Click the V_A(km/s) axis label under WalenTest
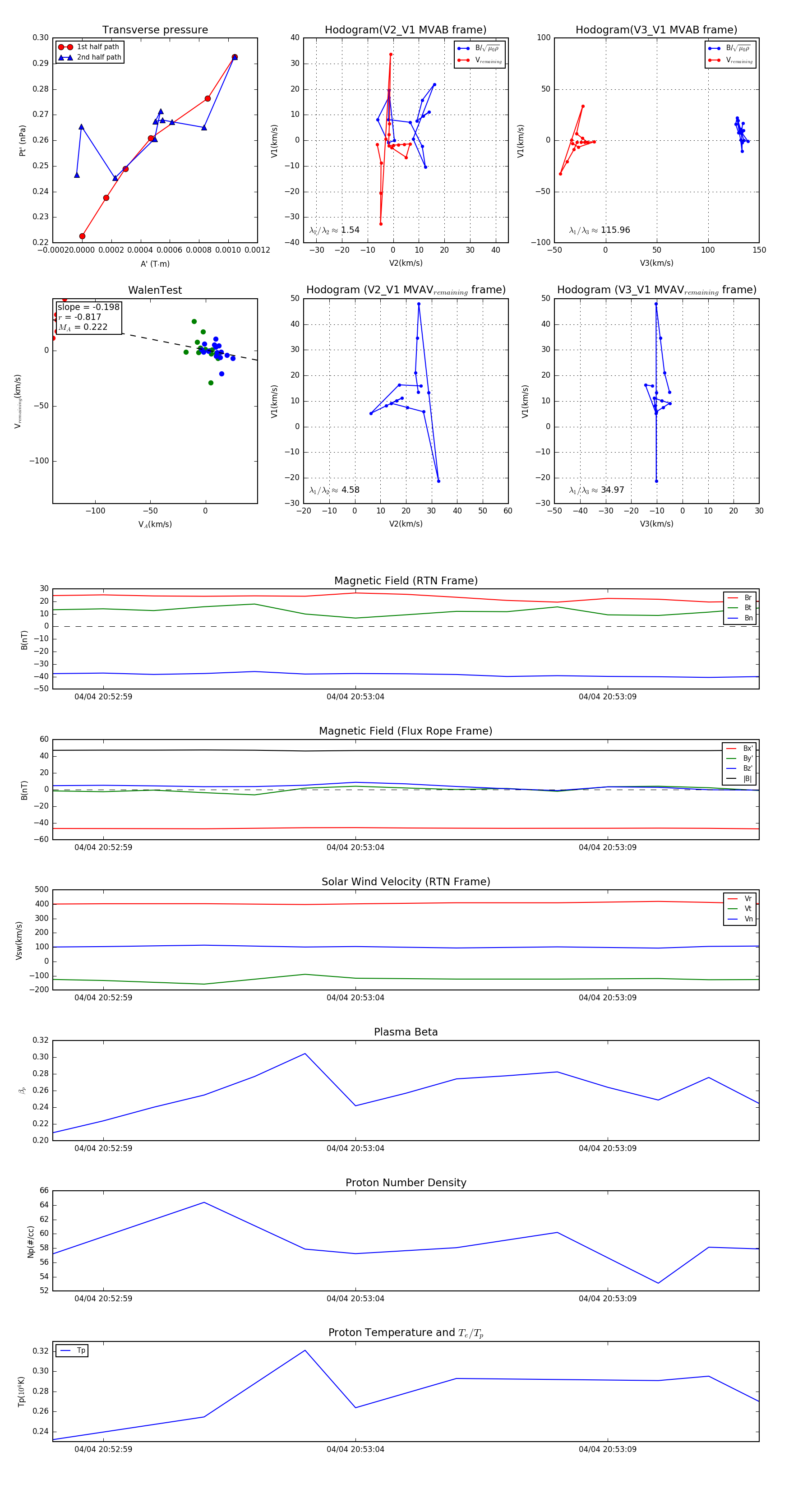Screen dimensions: 812x1489 (x=155, y=524)
